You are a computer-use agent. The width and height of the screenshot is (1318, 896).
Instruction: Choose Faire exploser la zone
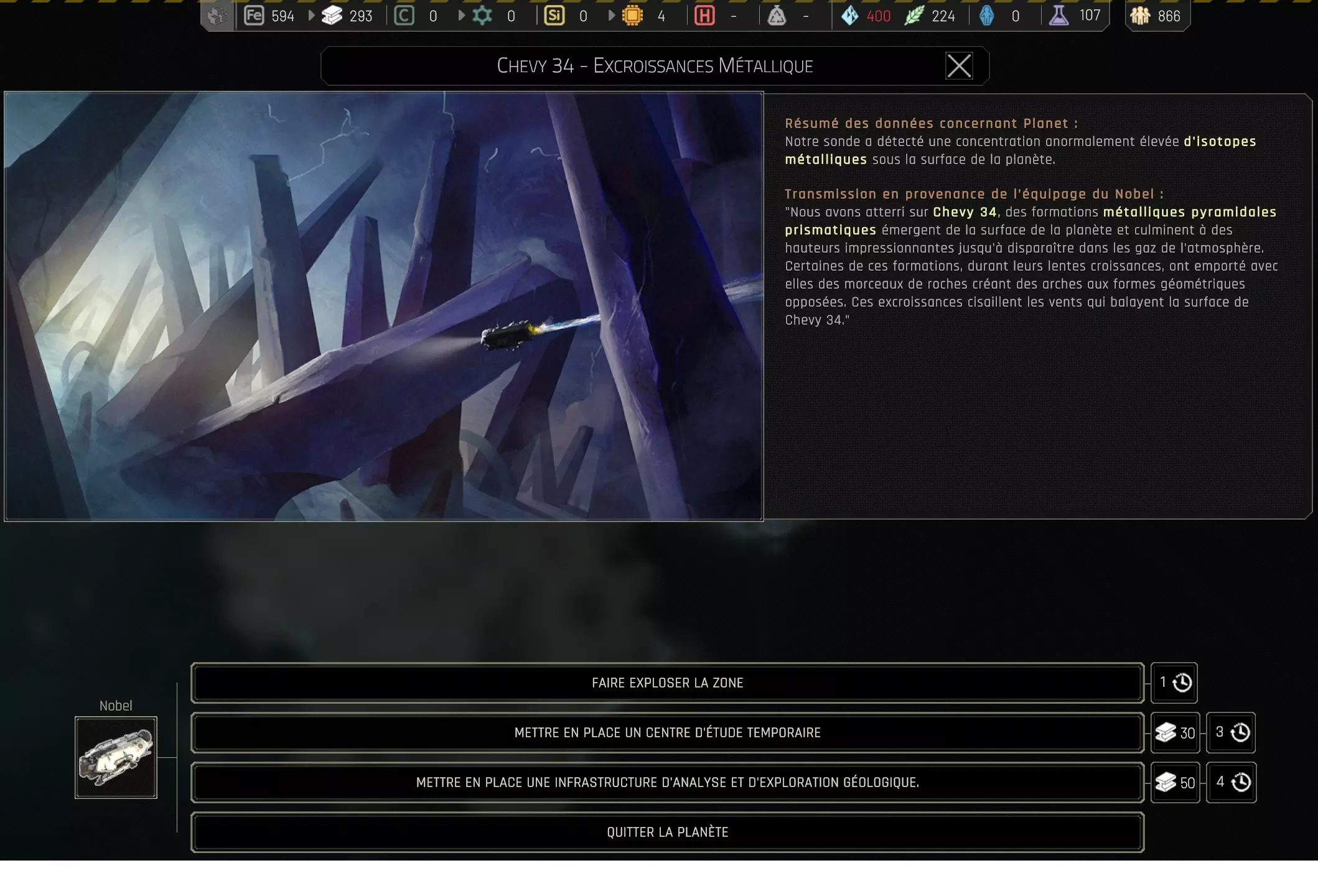(667, 683)
